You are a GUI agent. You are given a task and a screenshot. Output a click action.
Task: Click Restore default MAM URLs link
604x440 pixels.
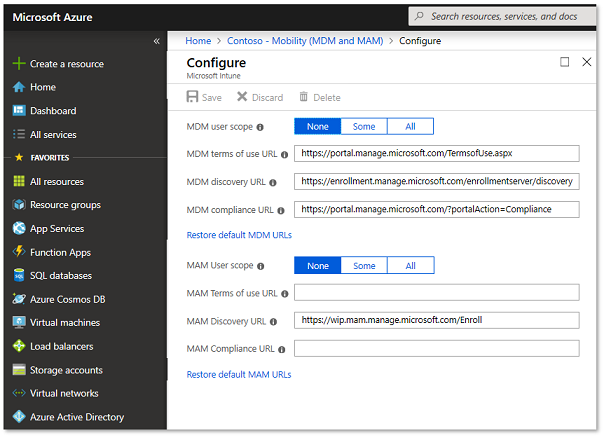coord(239,374)
